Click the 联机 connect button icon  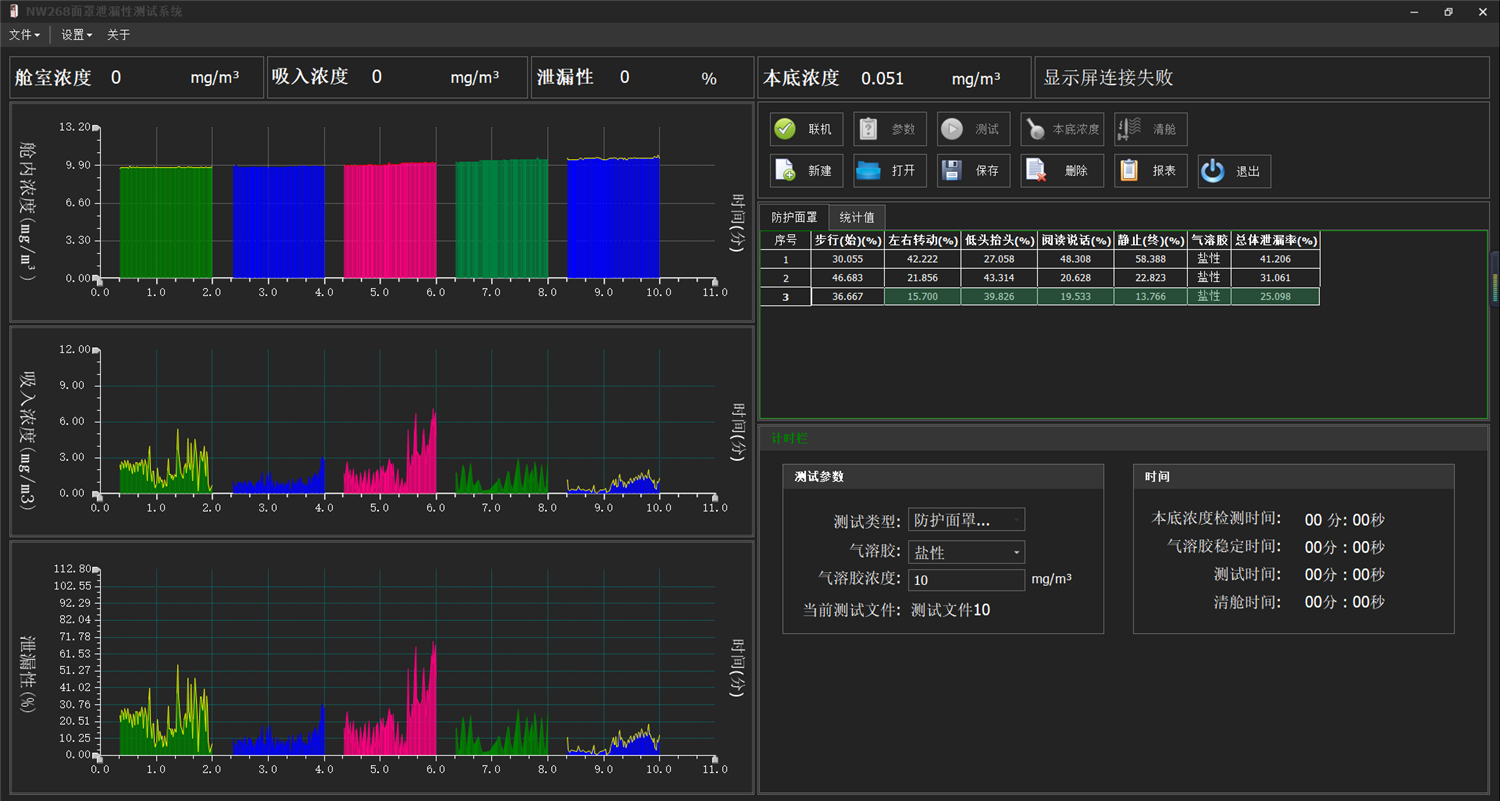(x=786, y=129)
